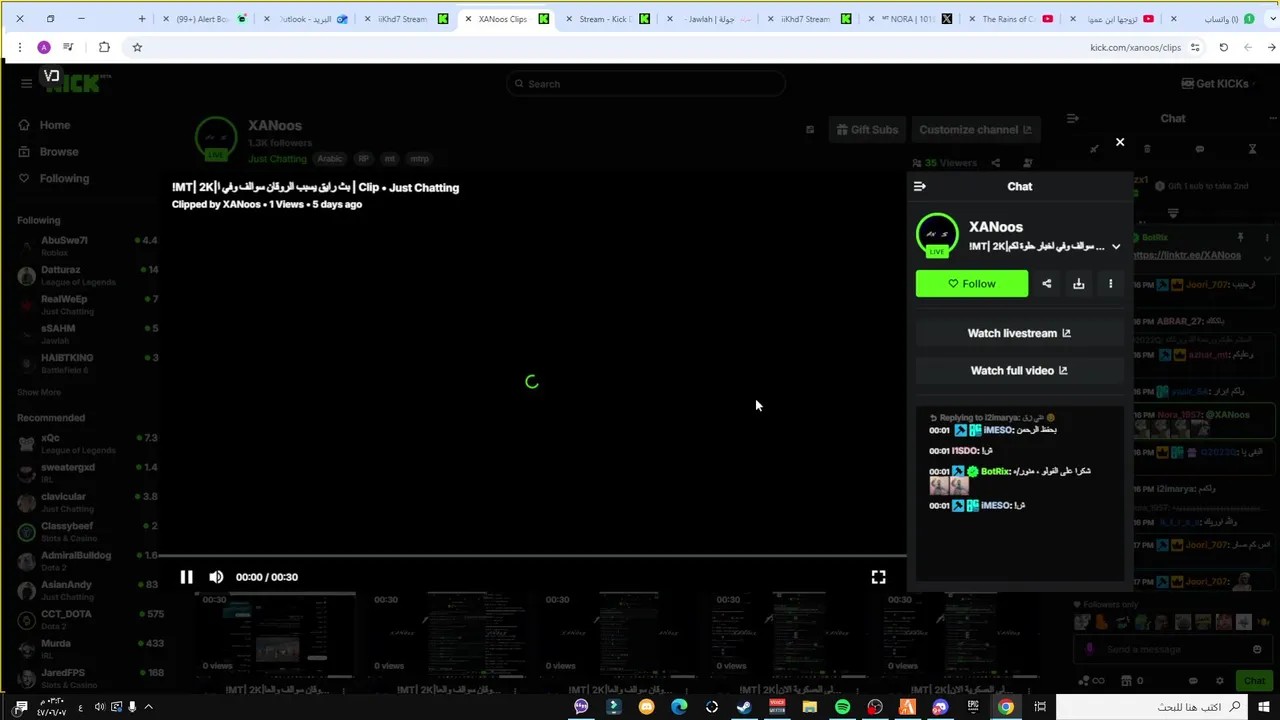Open Spotify from the taskbar
Image resolution: width=1280 pixels, height=720 pixels.
pyautogui.click(x=842, y=707)
